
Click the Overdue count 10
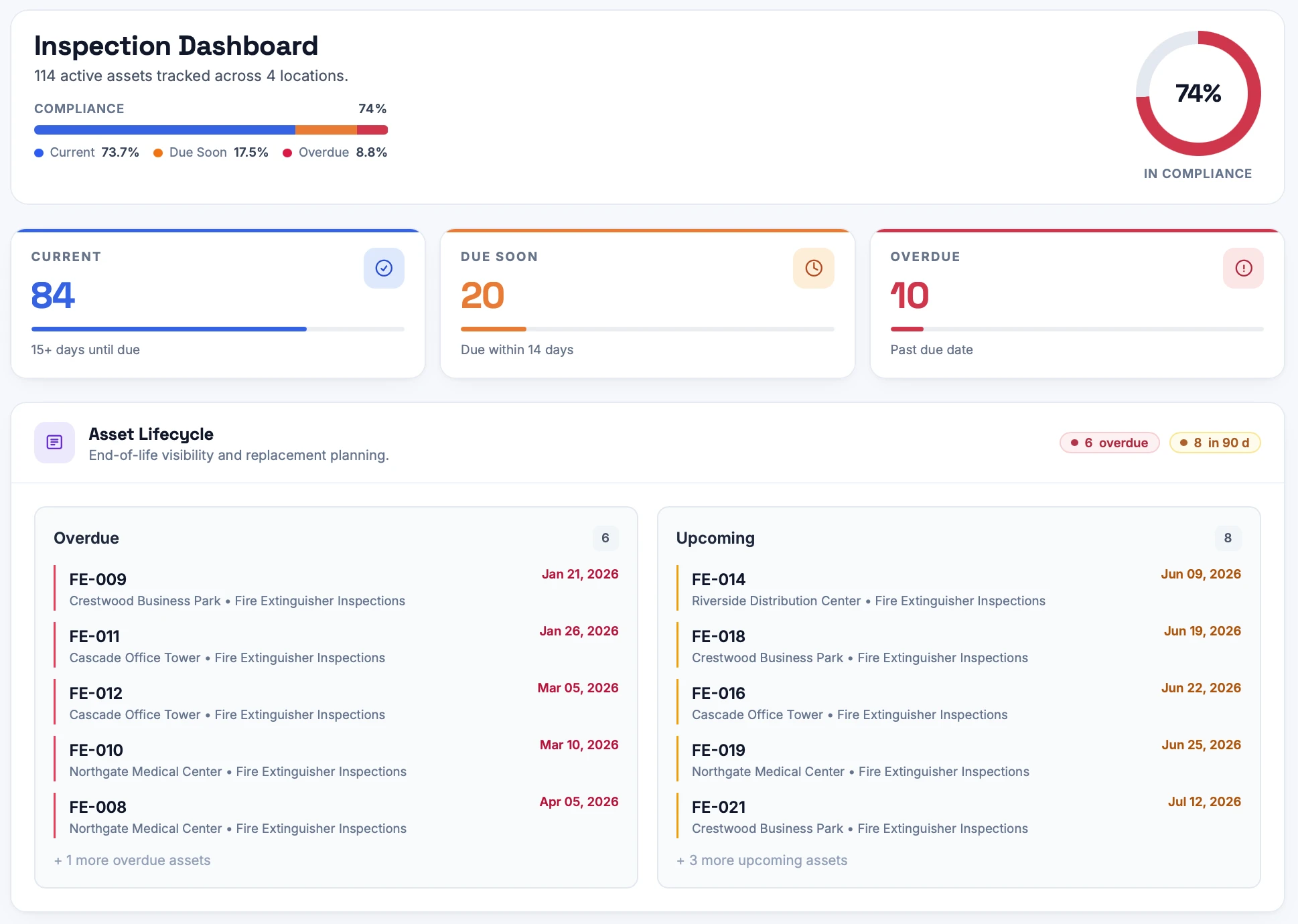tap(910, 295)
